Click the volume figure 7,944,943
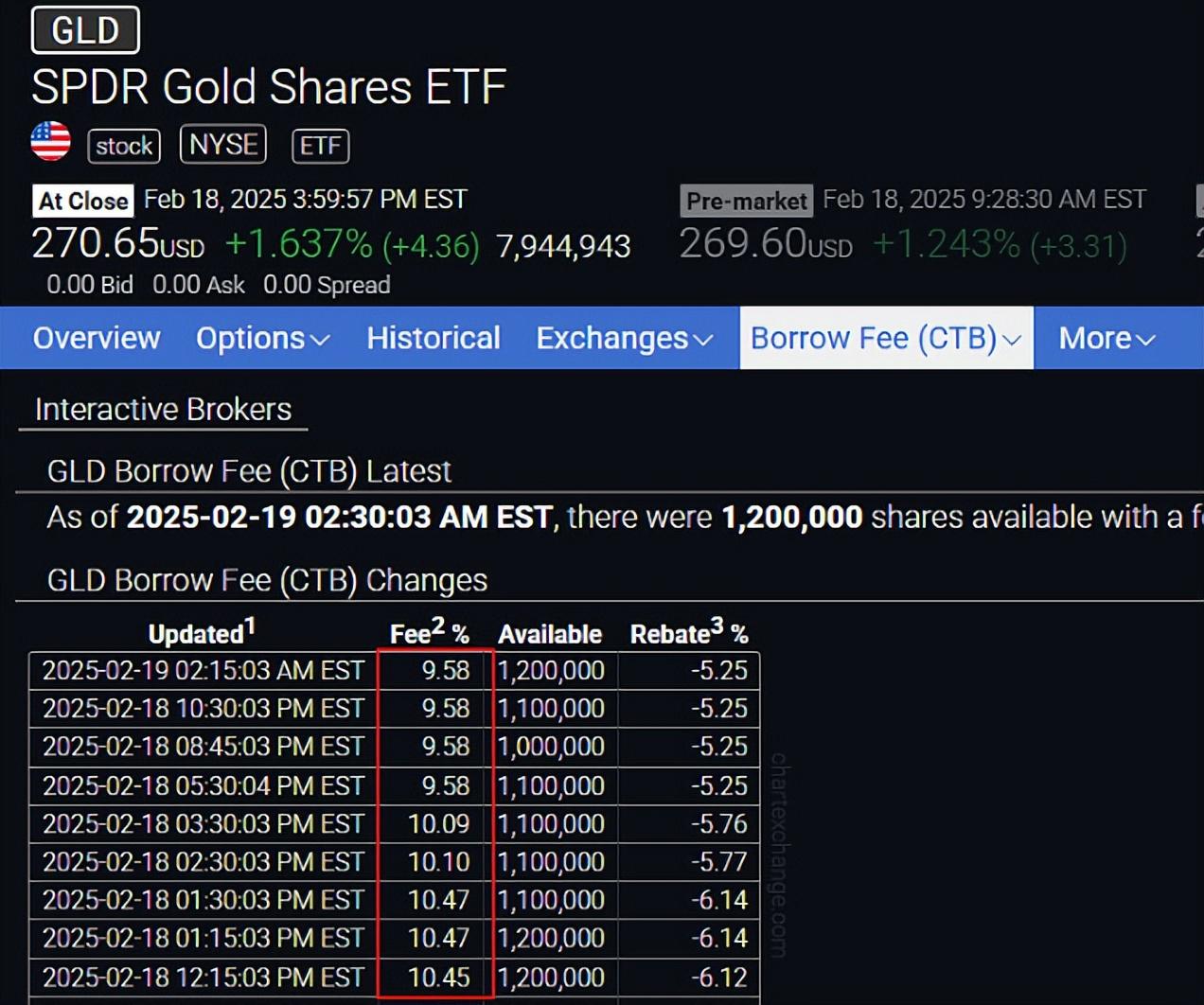 (563, 246)
